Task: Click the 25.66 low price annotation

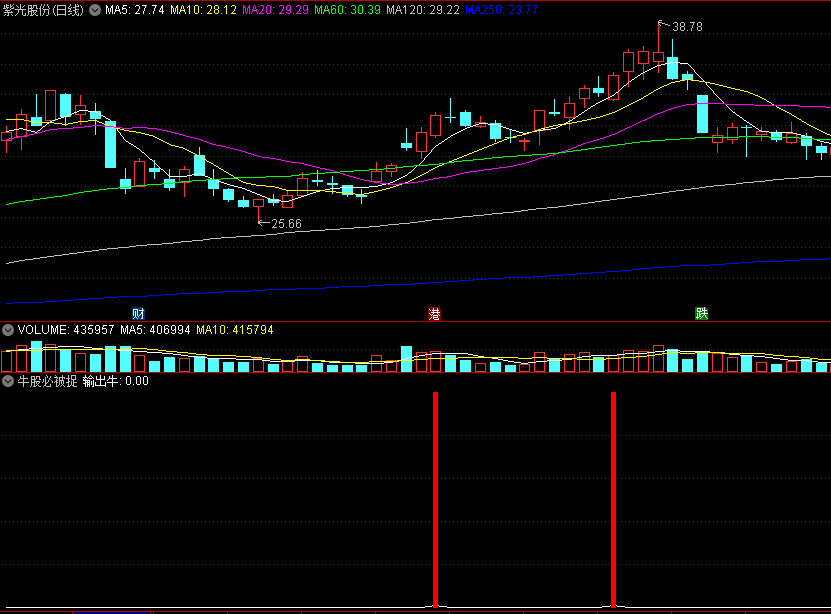Action: (286, 224)
